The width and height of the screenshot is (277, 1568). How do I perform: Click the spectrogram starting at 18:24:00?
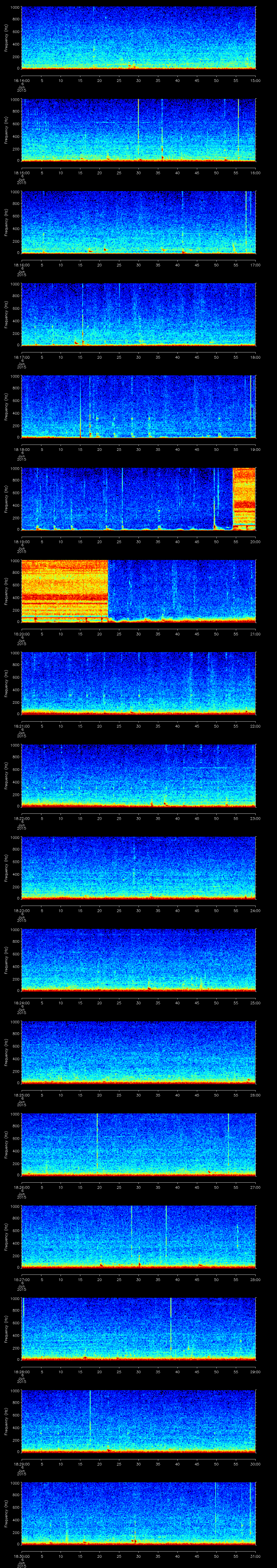[x=139, y=960]
